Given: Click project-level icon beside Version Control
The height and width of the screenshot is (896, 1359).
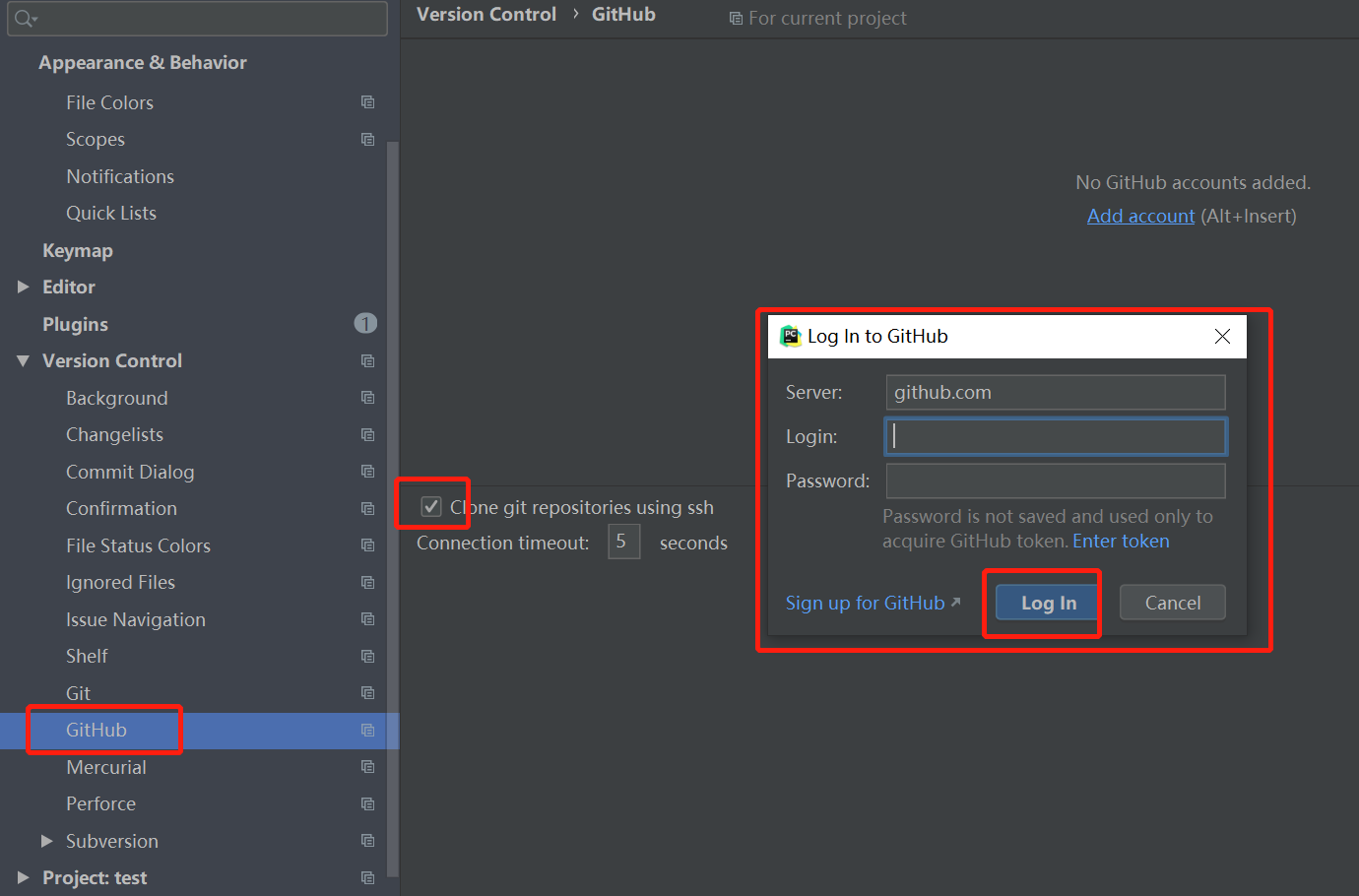Looking at the screenshot, I should point(368,361).
